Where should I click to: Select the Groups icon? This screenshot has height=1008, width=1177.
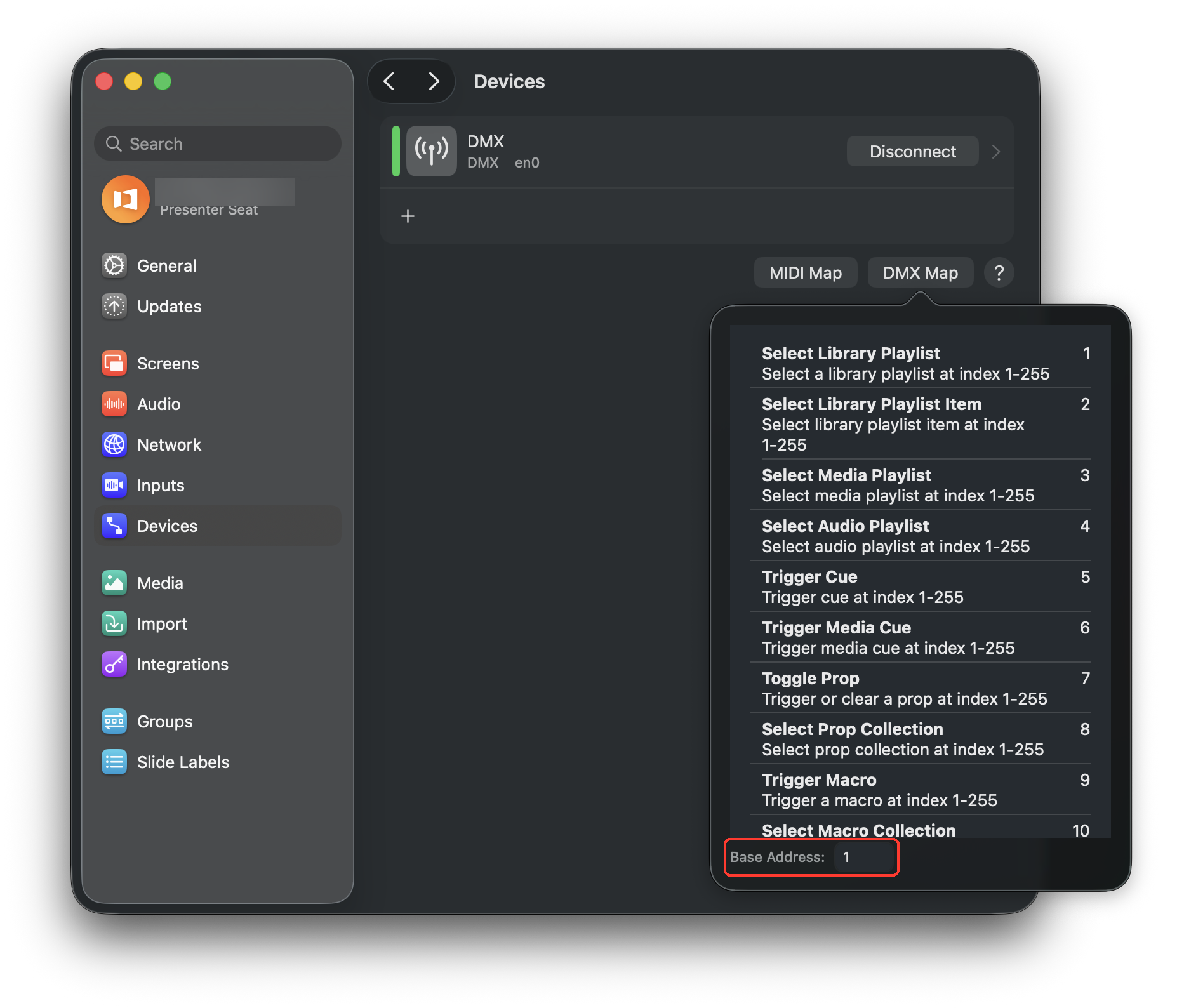coord(114,721)
